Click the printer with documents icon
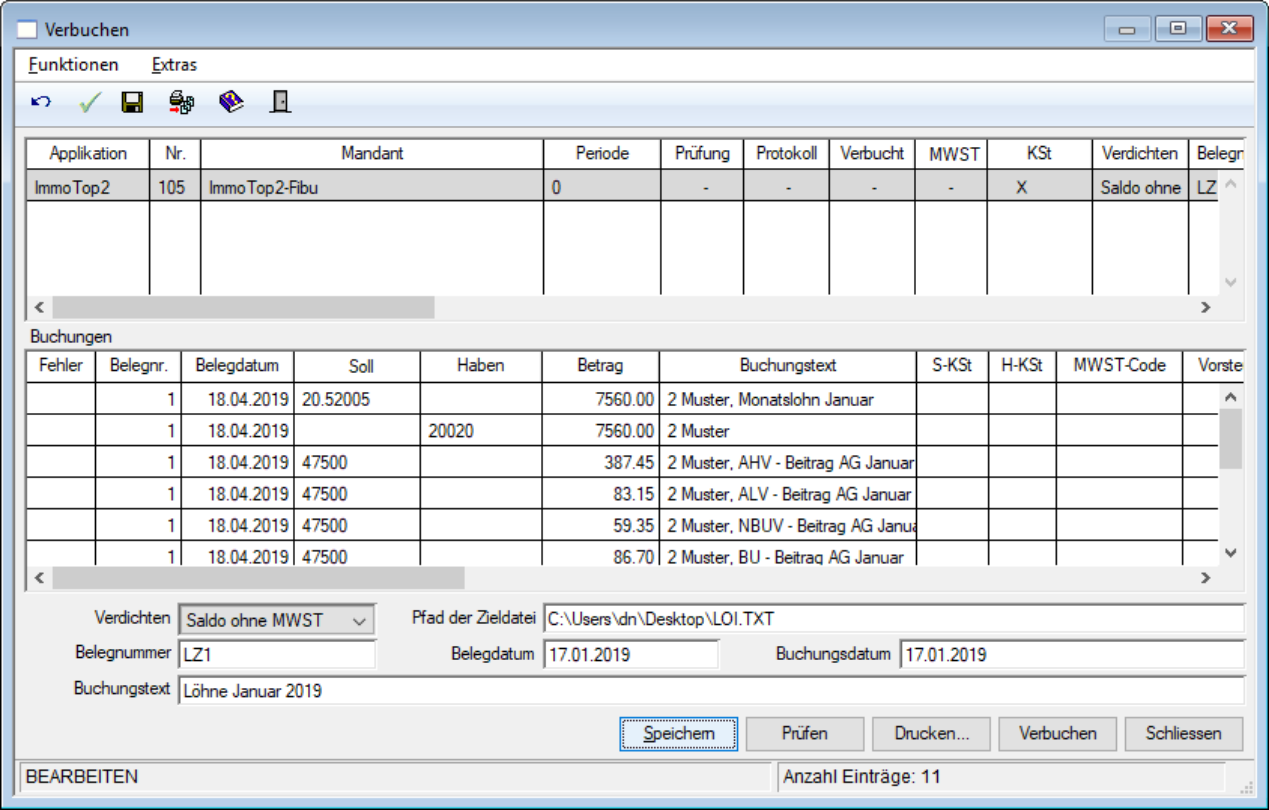1269x810 pixels. point(181,102)
